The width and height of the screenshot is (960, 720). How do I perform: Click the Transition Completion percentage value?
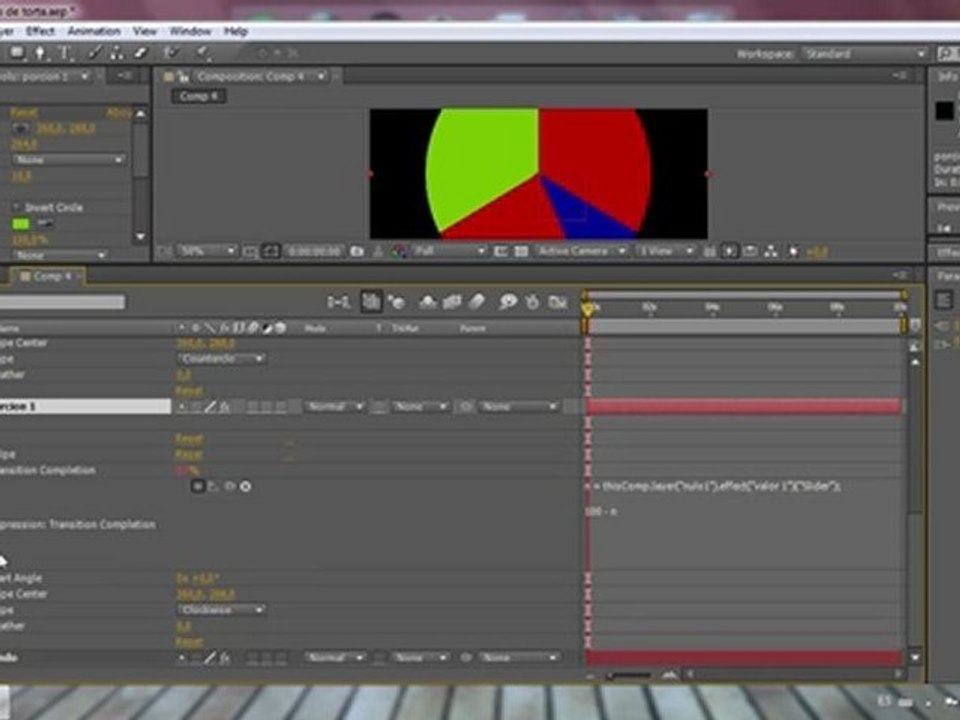tap(187, 470)
